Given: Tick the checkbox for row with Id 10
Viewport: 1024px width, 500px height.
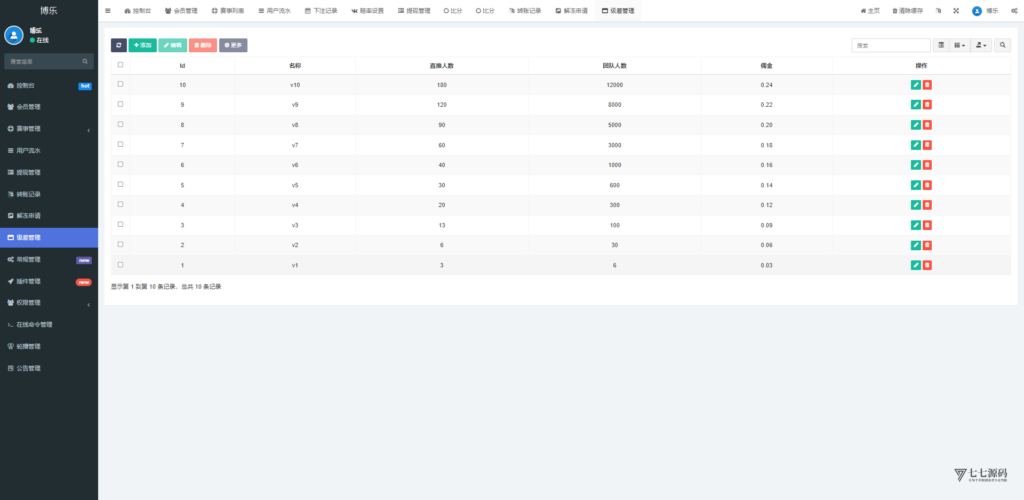Looking at the screenshot, I should tap(120, 84).
